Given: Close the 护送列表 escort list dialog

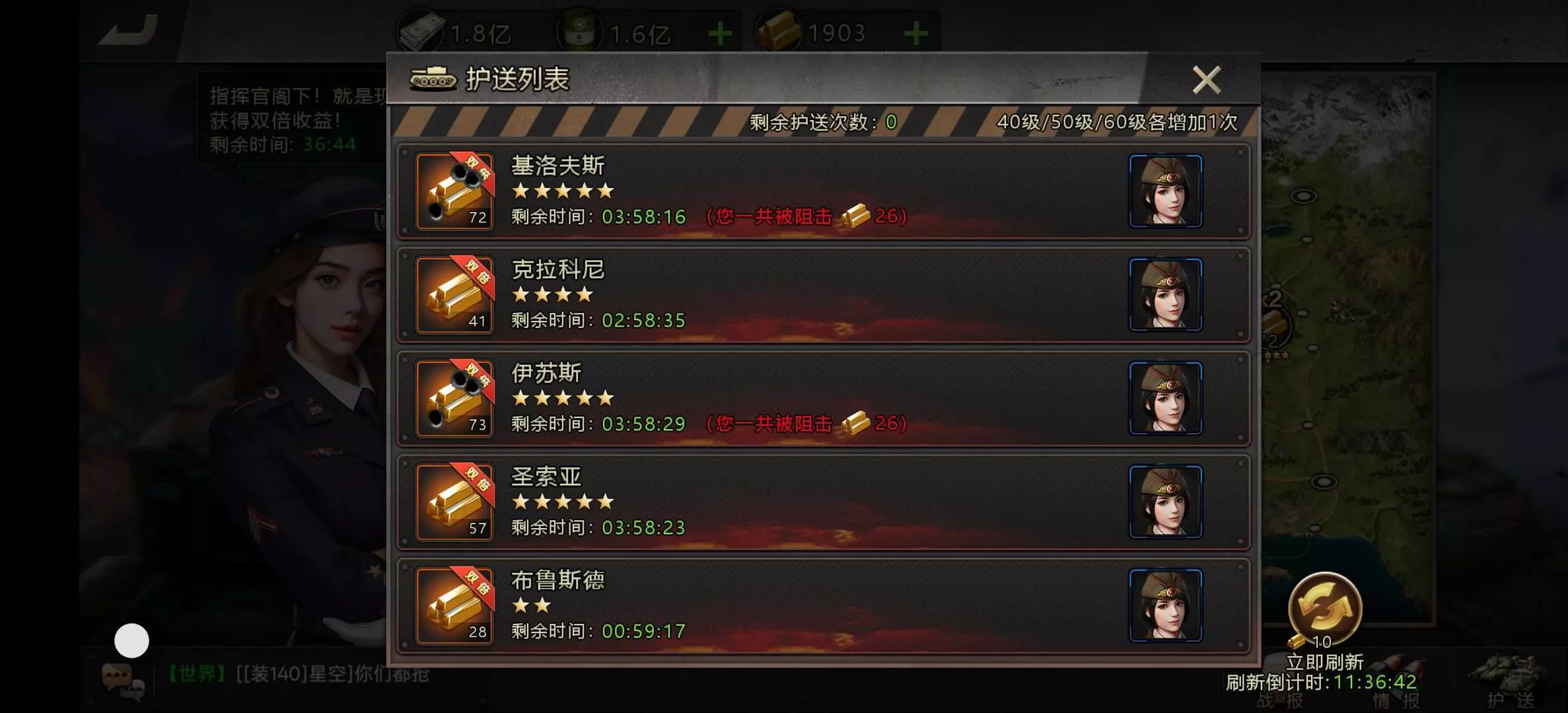Looking at the screenshot, I should pos(1206,80).
